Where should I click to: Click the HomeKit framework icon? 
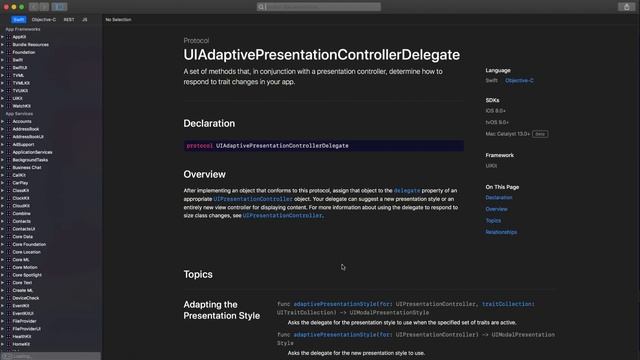[x=9, y=344]
